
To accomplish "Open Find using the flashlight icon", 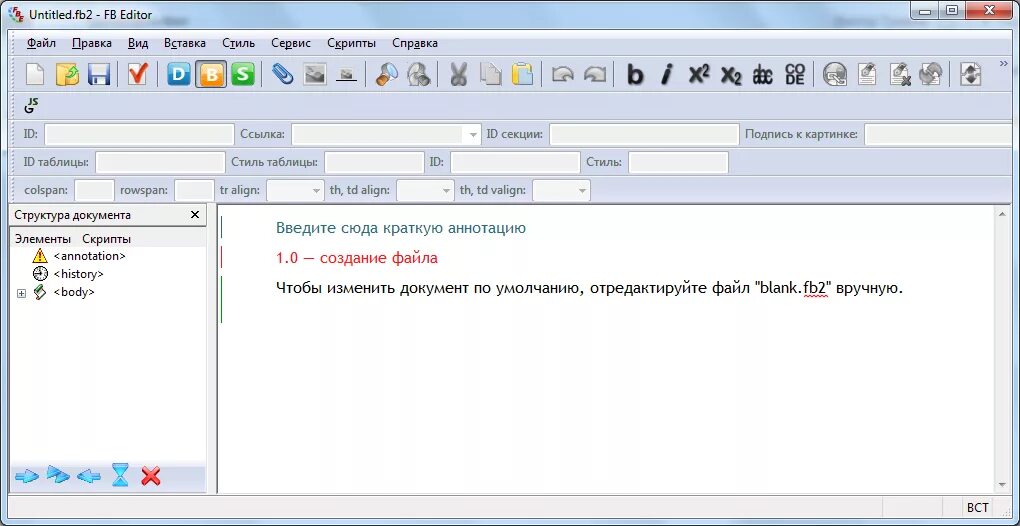I will click(386, 74).
